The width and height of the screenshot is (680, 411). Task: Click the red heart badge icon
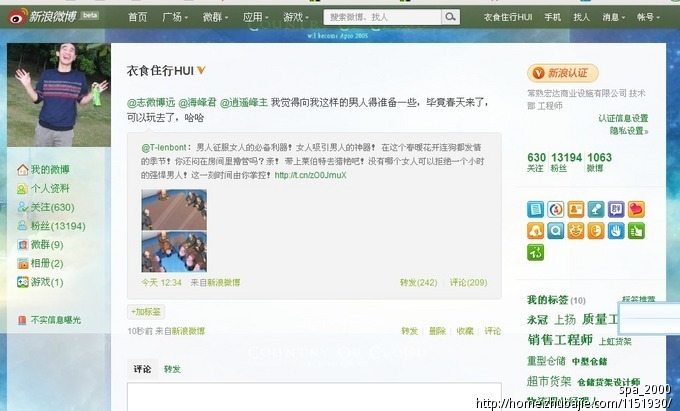[x=637, y=209]
